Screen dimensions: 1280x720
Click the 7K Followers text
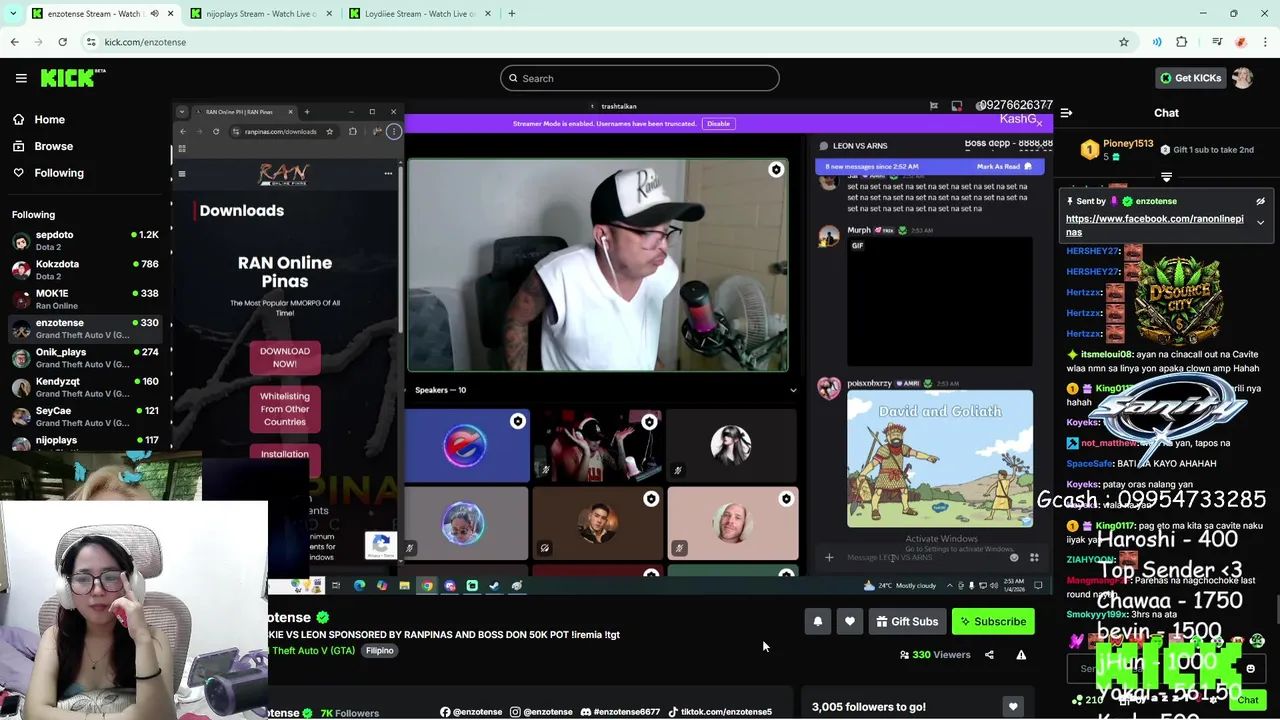(350, 713)
